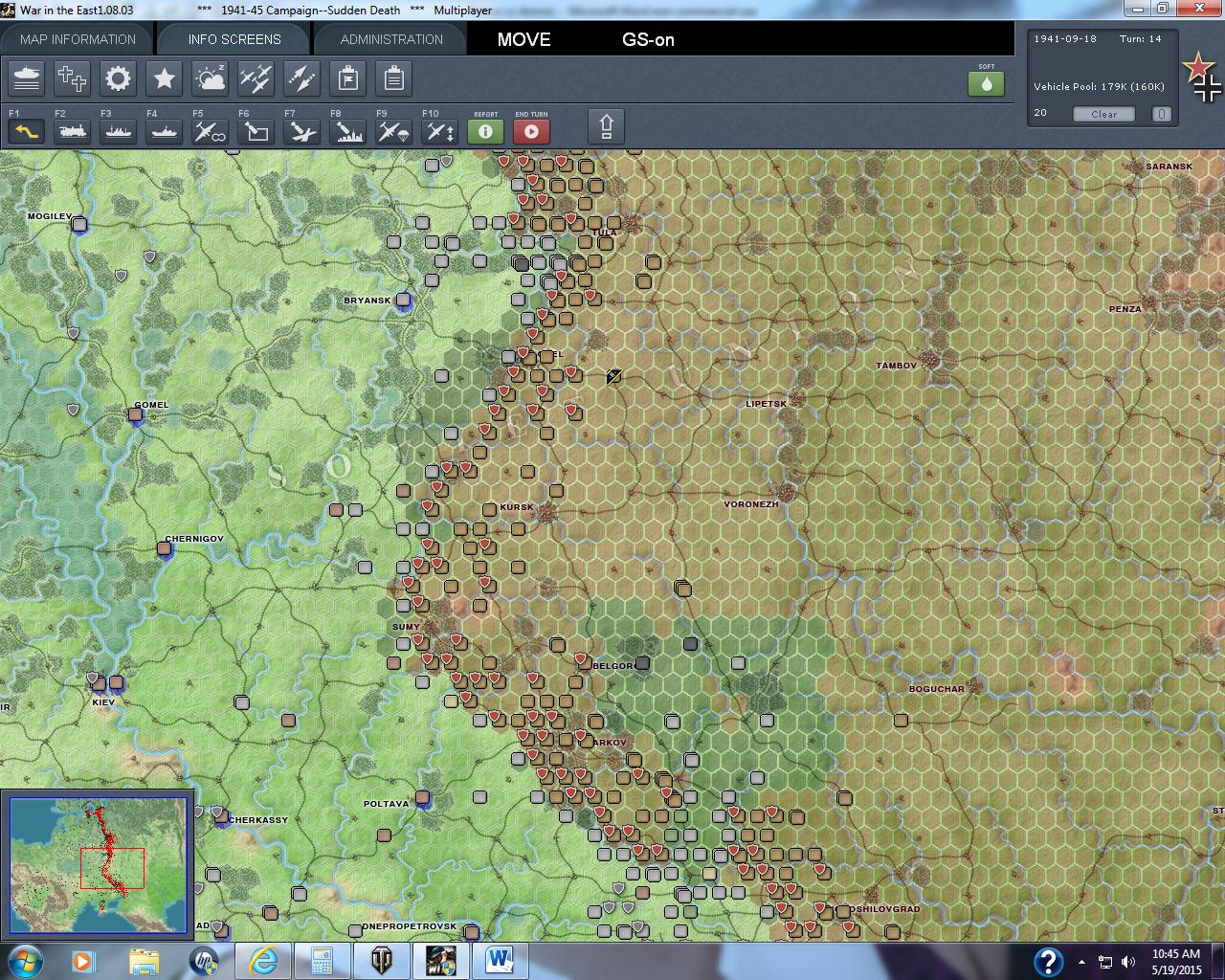
Task: Open World of Tanks from taskbar
Action: click(x=381, y=960)
